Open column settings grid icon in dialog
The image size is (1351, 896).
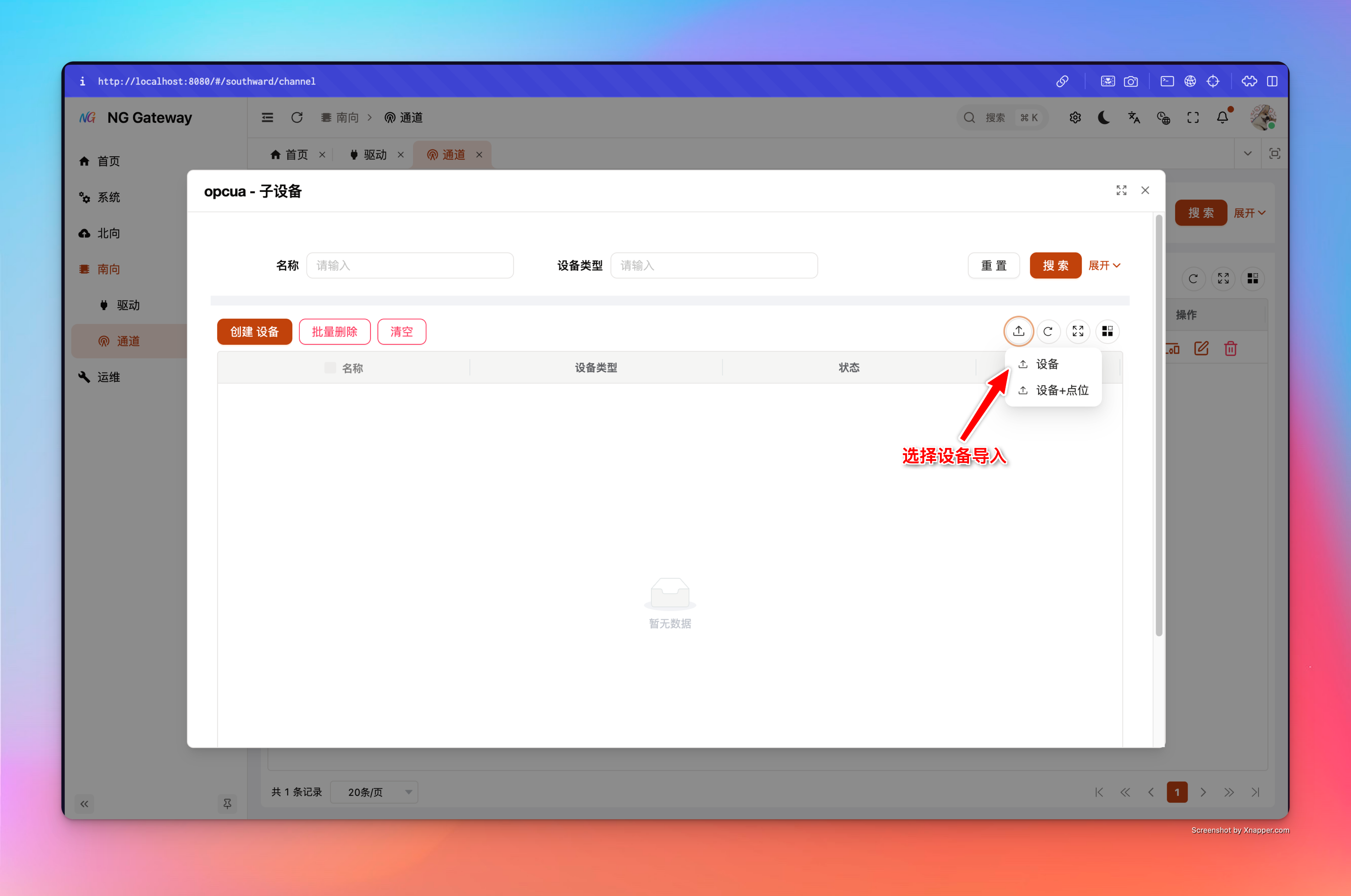(x=1107, y=331)
